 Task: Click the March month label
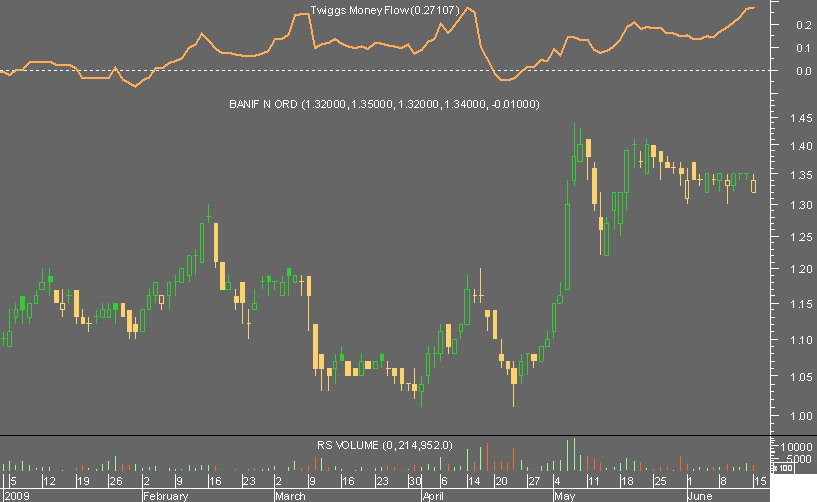(291, 496)
